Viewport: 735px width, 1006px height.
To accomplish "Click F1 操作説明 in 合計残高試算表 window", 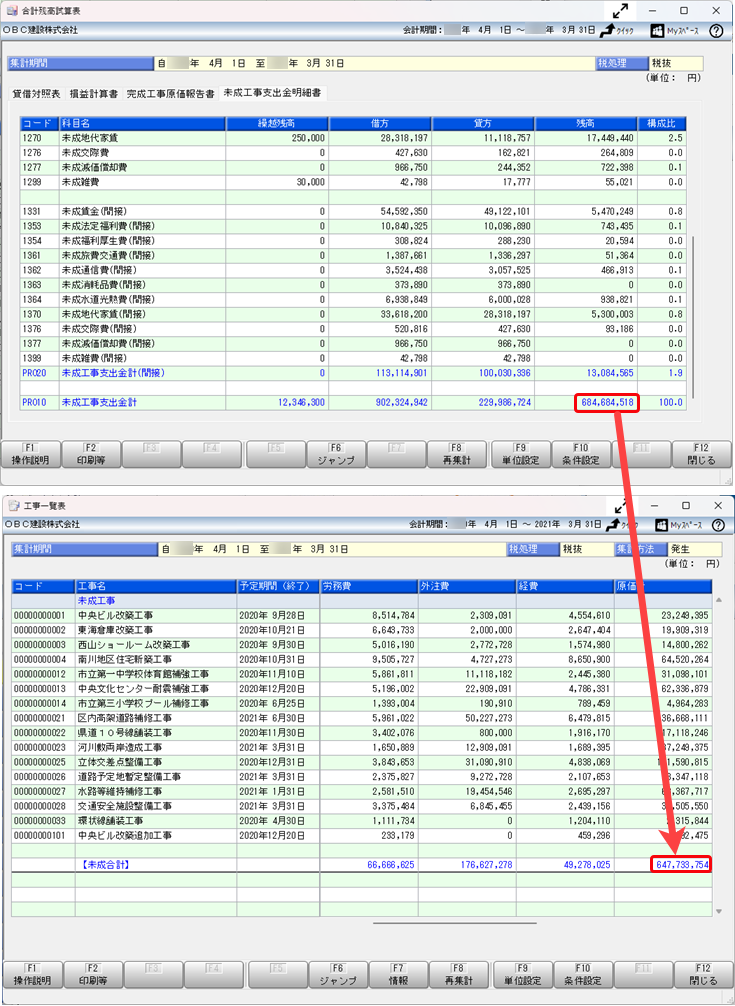I will click(31, 454).
